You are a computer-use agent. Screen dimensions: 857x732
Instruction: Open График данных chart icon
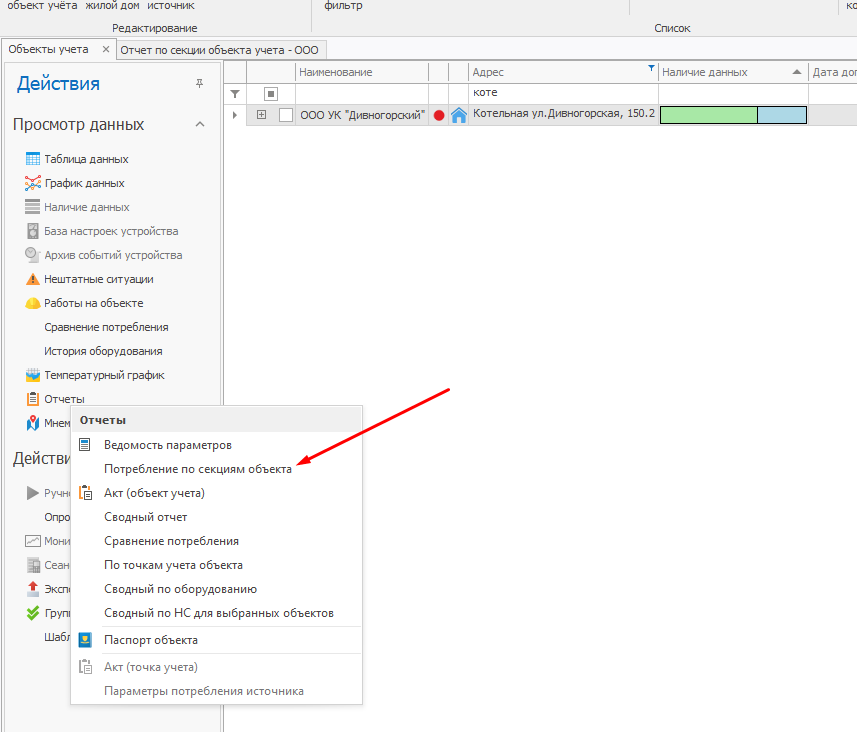32,183
